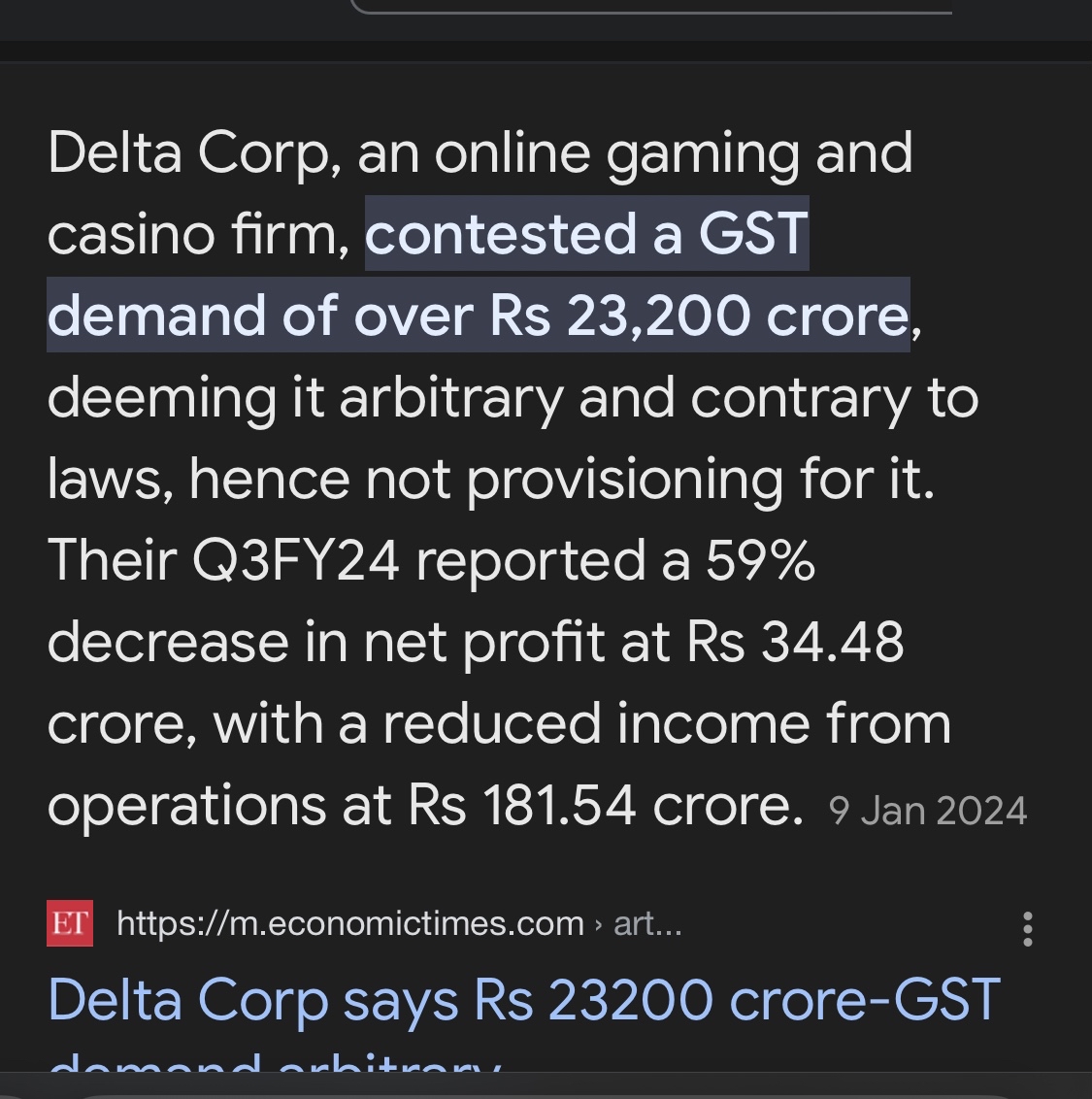1092x1099 pixels.
Task: Click the breadcrumb chevron after economictimes.com
Action: pyautogui.click(x=598, y=924)
